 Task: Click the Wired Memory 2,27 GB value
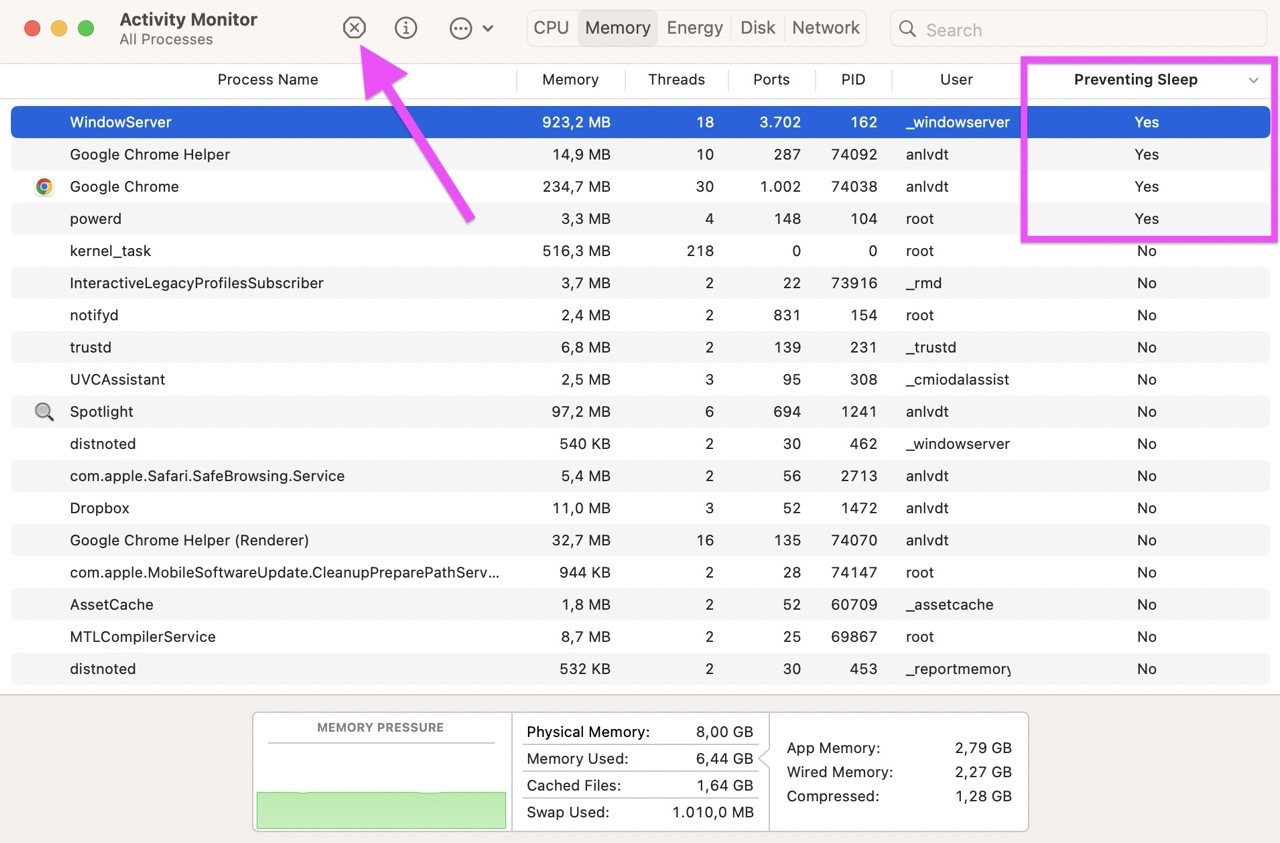tap(983, 772)
